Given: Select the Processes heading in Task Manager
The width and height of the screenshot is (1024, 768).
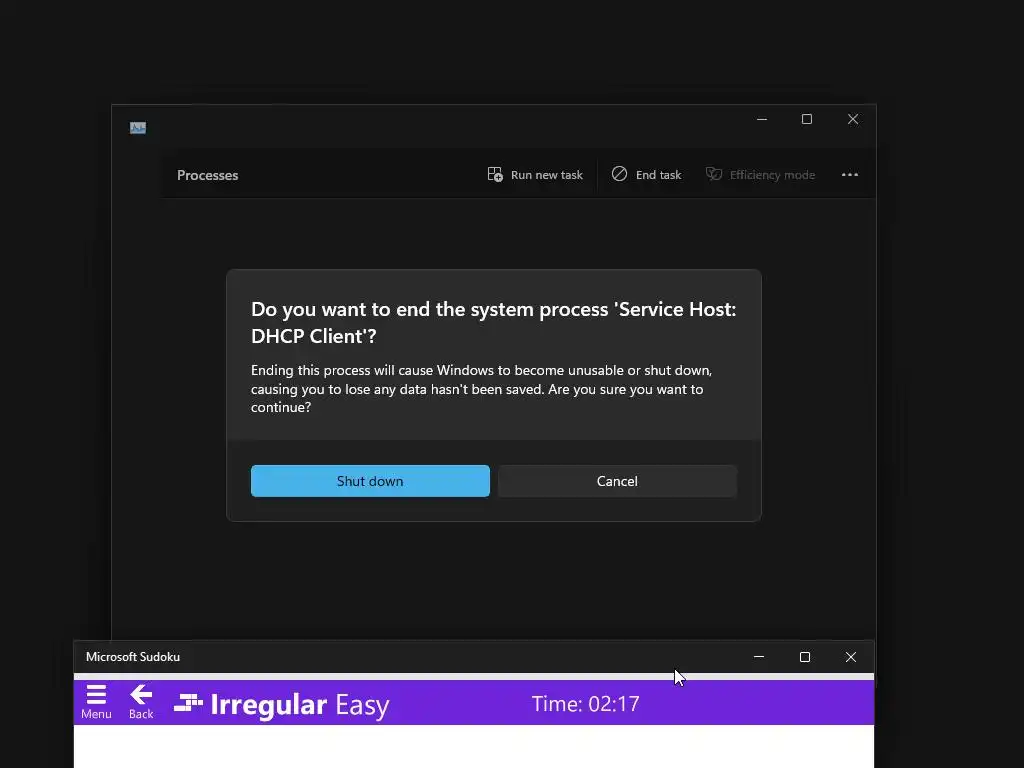Looking at the screenshot, I should (208, 175).
